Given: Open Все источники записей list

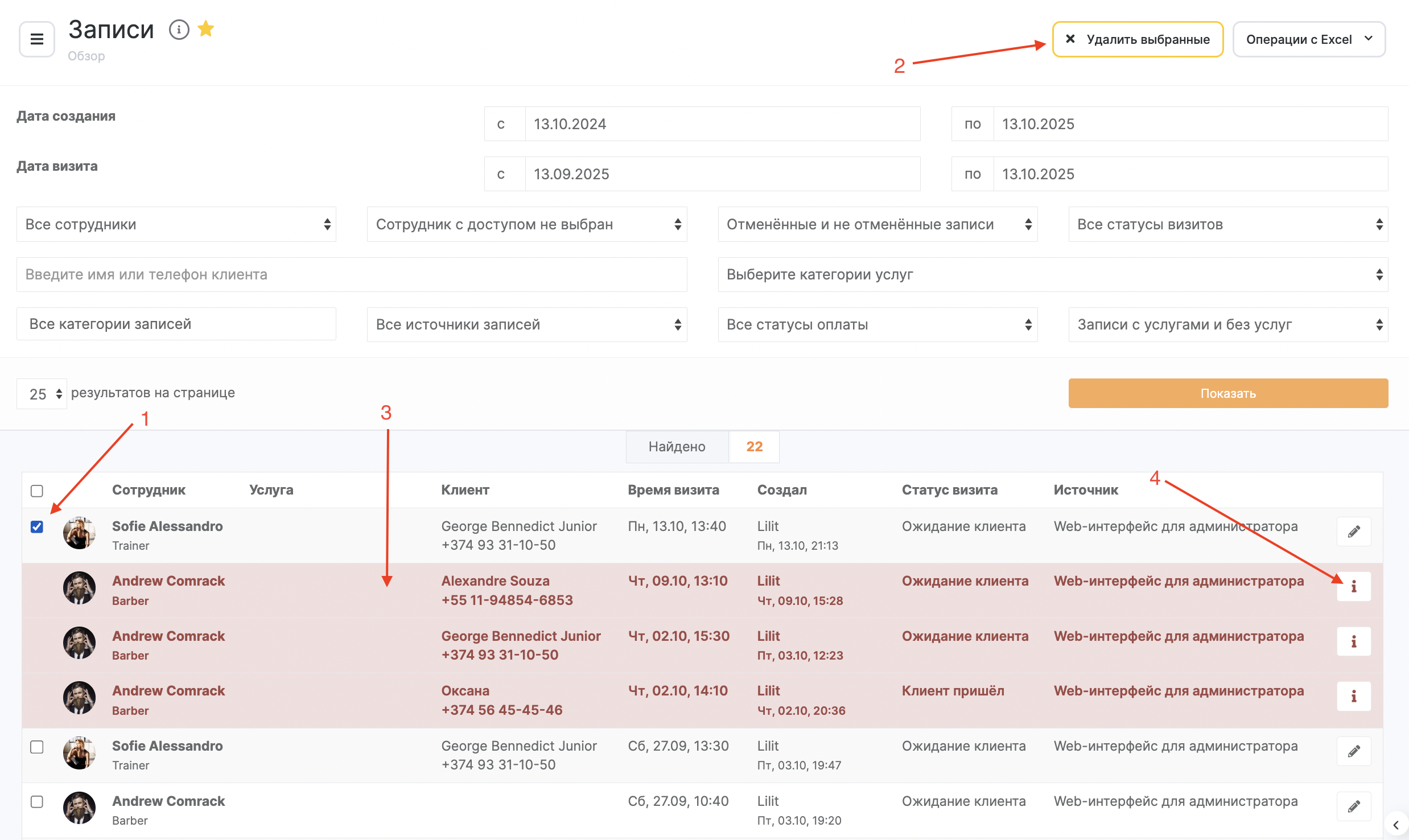Looking at the screenshot, I should [527, 324].
